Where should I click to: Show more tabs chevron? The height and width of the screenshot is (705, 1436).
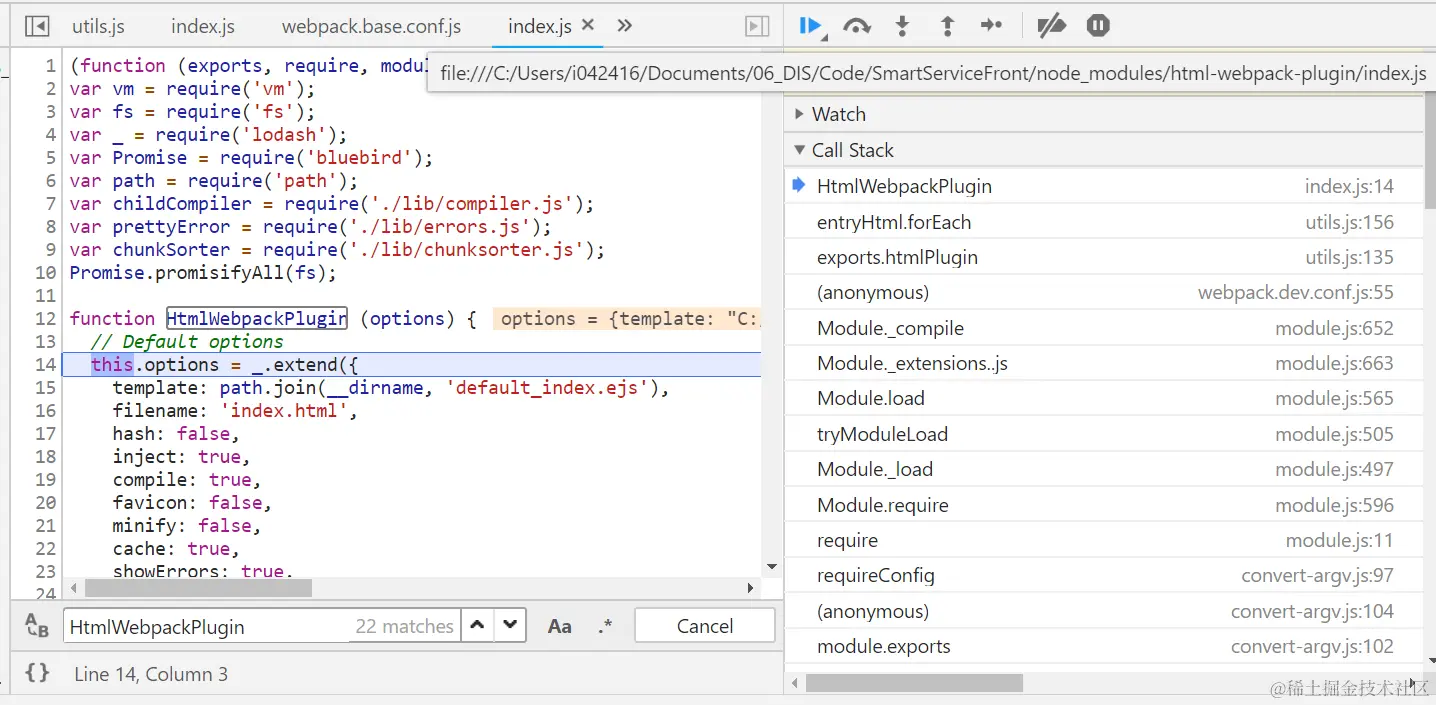click(625, 26)
